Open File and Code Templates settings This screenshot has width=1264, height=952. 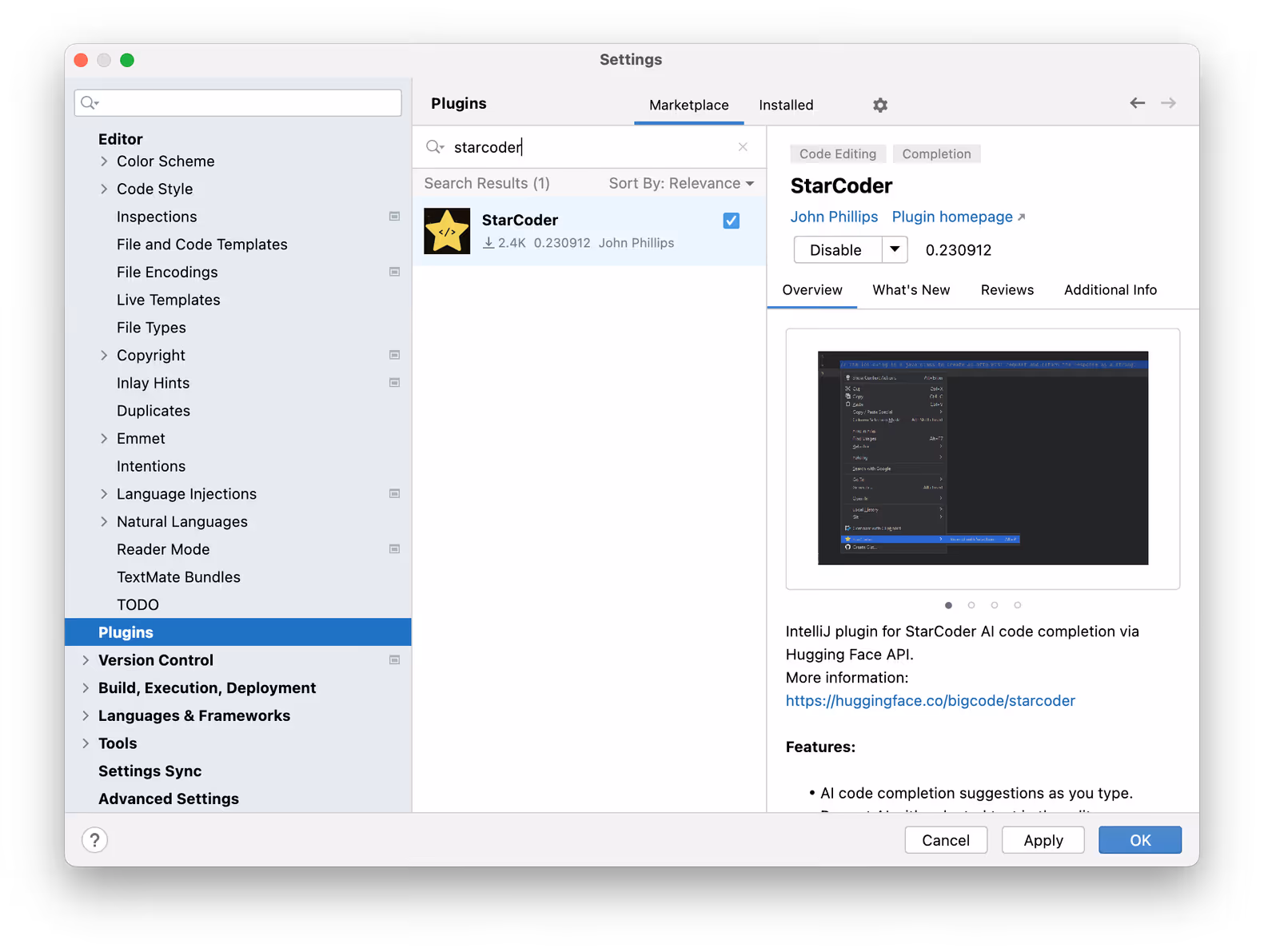coord(201,245)
